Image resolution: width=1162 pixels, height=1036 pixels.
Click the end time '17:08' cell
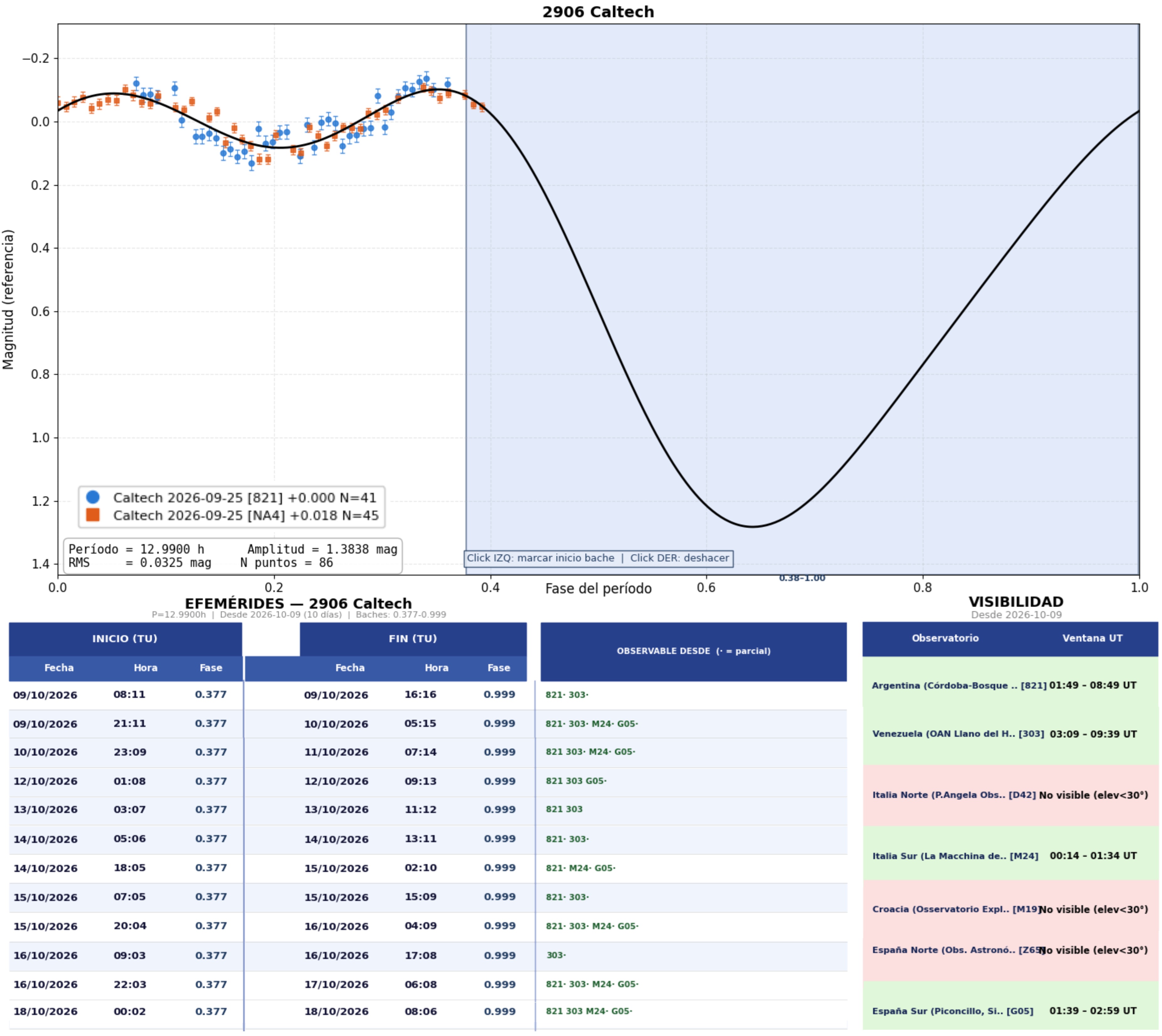tap(421, 955)
